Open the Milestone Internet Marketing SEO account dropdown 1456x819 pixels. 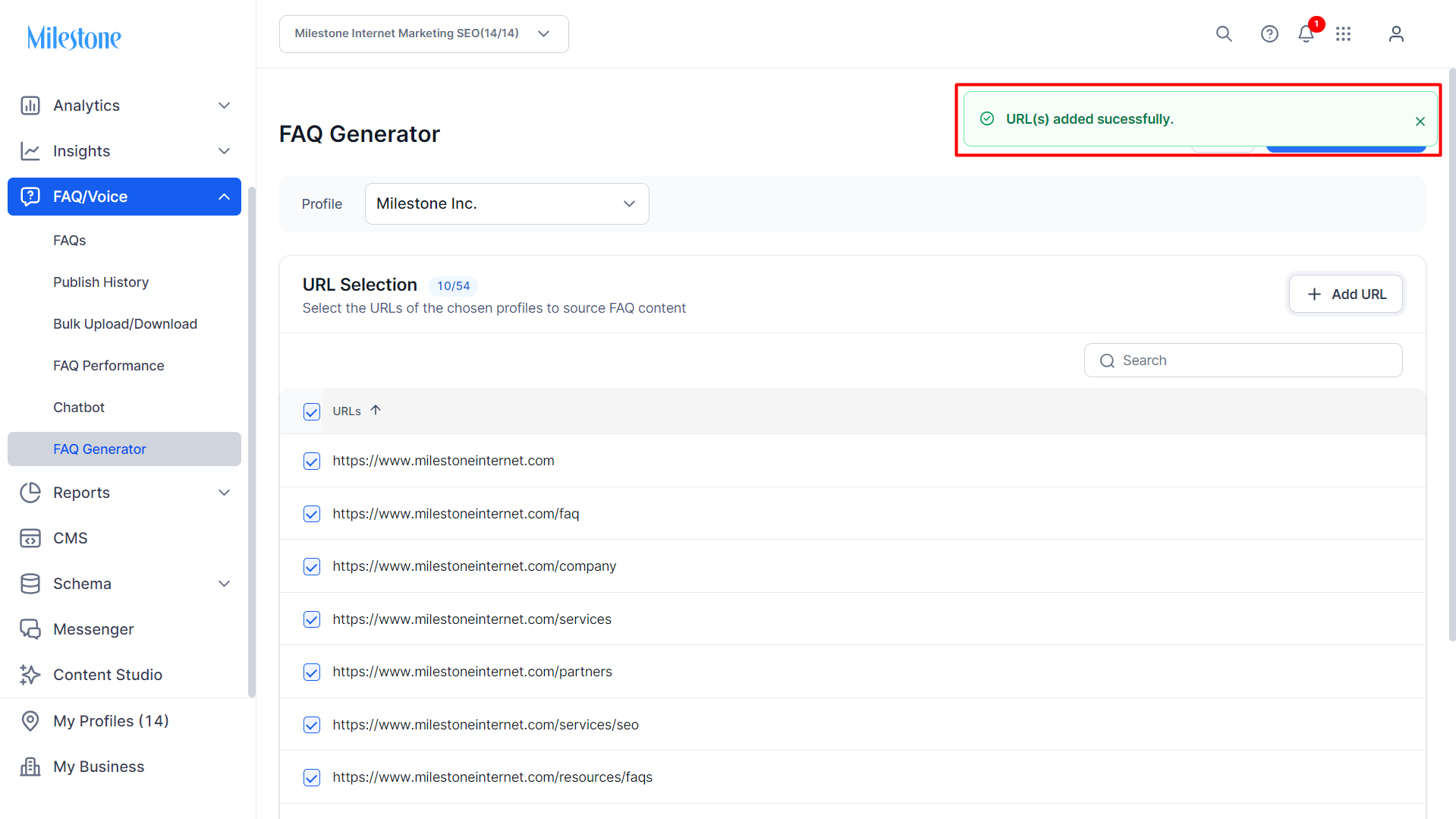point(424,34)
